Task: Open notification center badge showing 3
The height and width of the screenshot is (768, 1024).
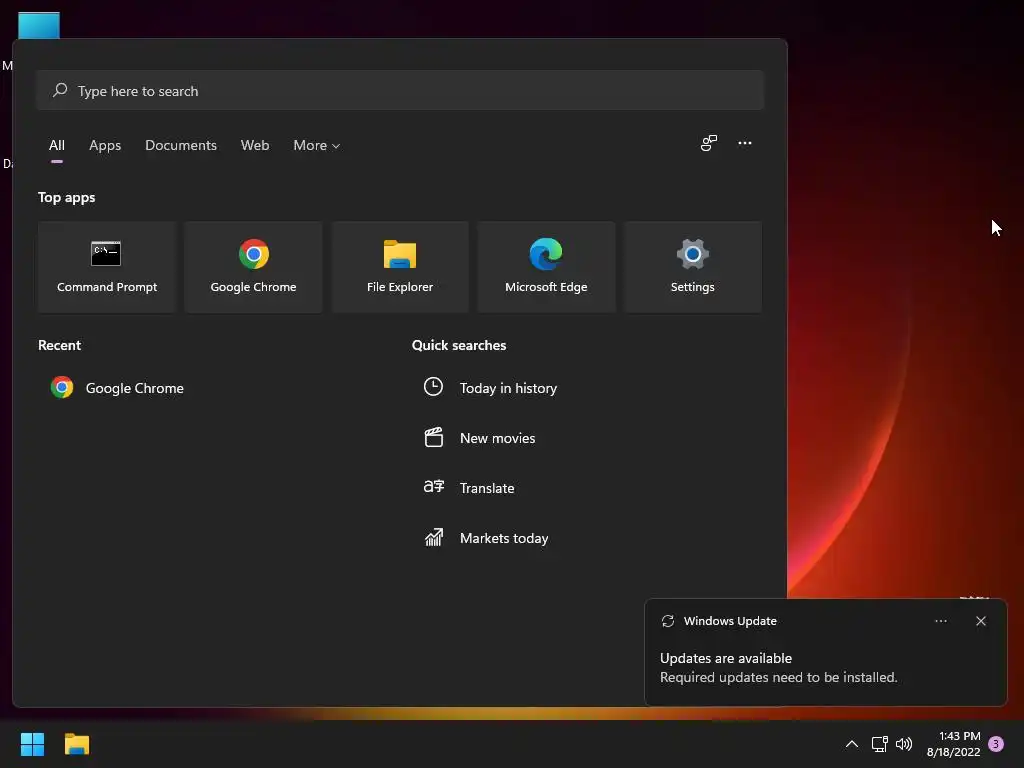Action: coord(996,744)
